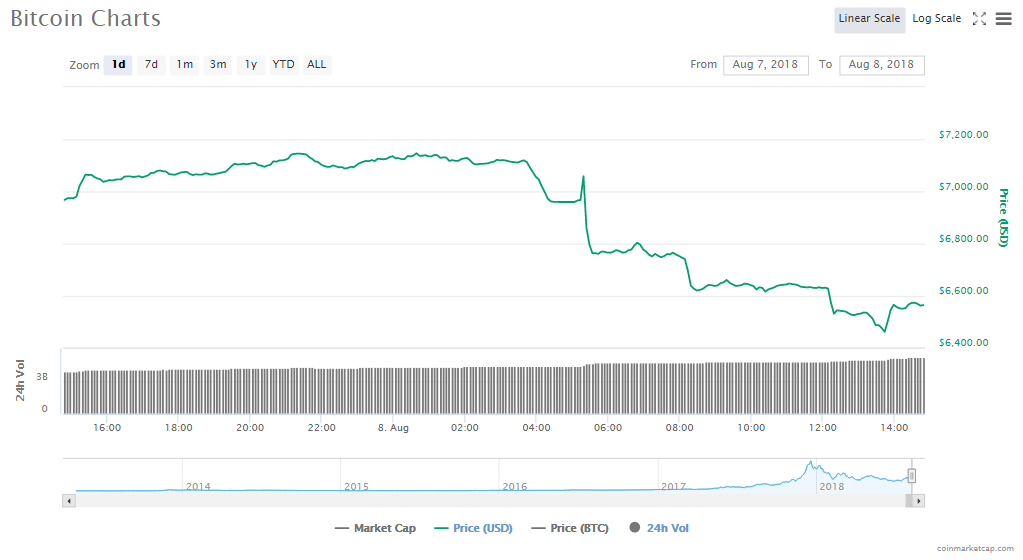Select the YTD zoom range
The height and width of the screenshot is (560, 1023).
(284, 65)
